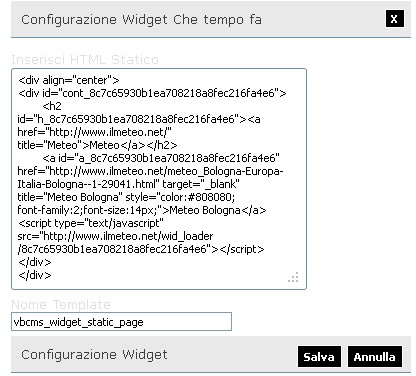Click the Salva button
The image size is (416, 376).
[319, 356]
